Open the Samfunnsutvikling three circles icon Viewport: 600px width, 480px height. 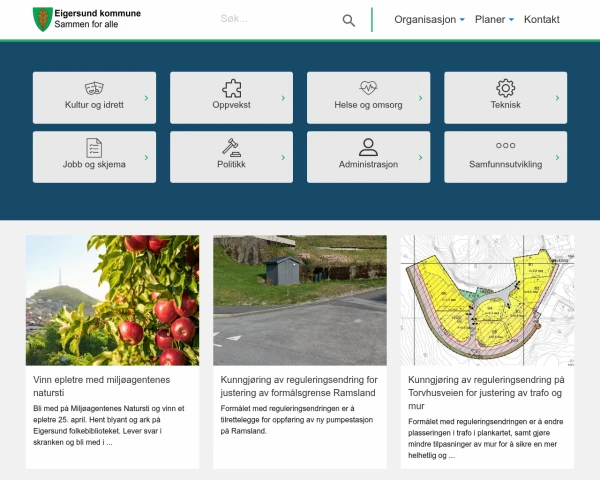pos(505,146)
